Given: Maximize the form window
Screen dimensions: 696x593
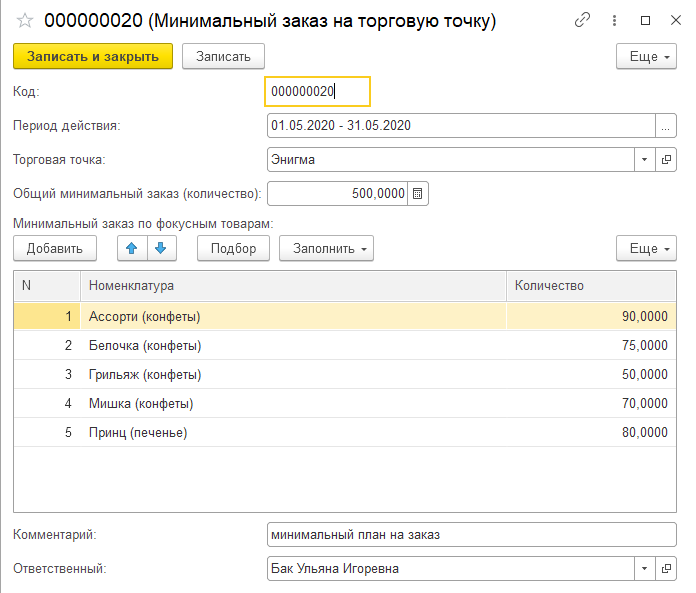Looking at the screenshot, I should (645, 20).
